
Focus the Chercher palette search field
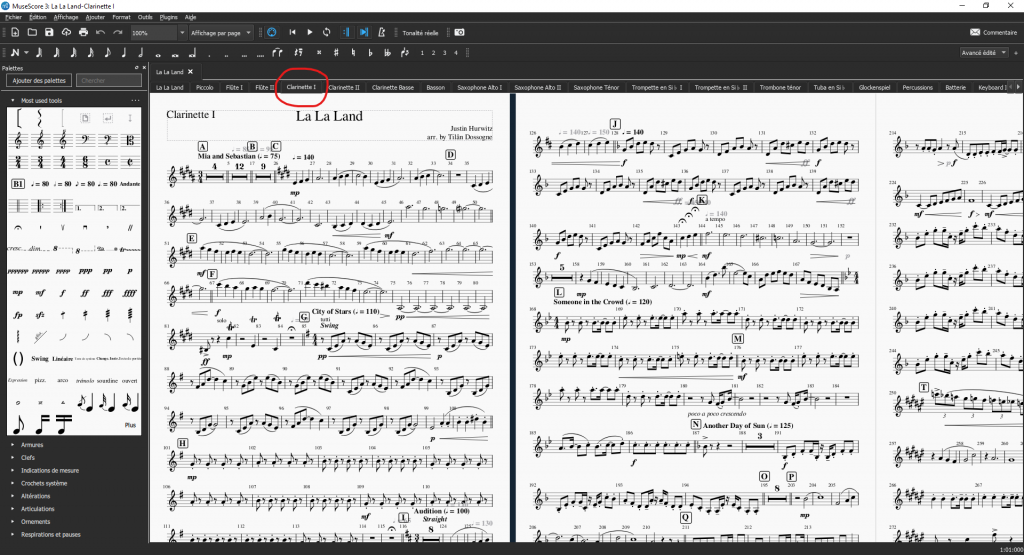[x=109, y=80]
